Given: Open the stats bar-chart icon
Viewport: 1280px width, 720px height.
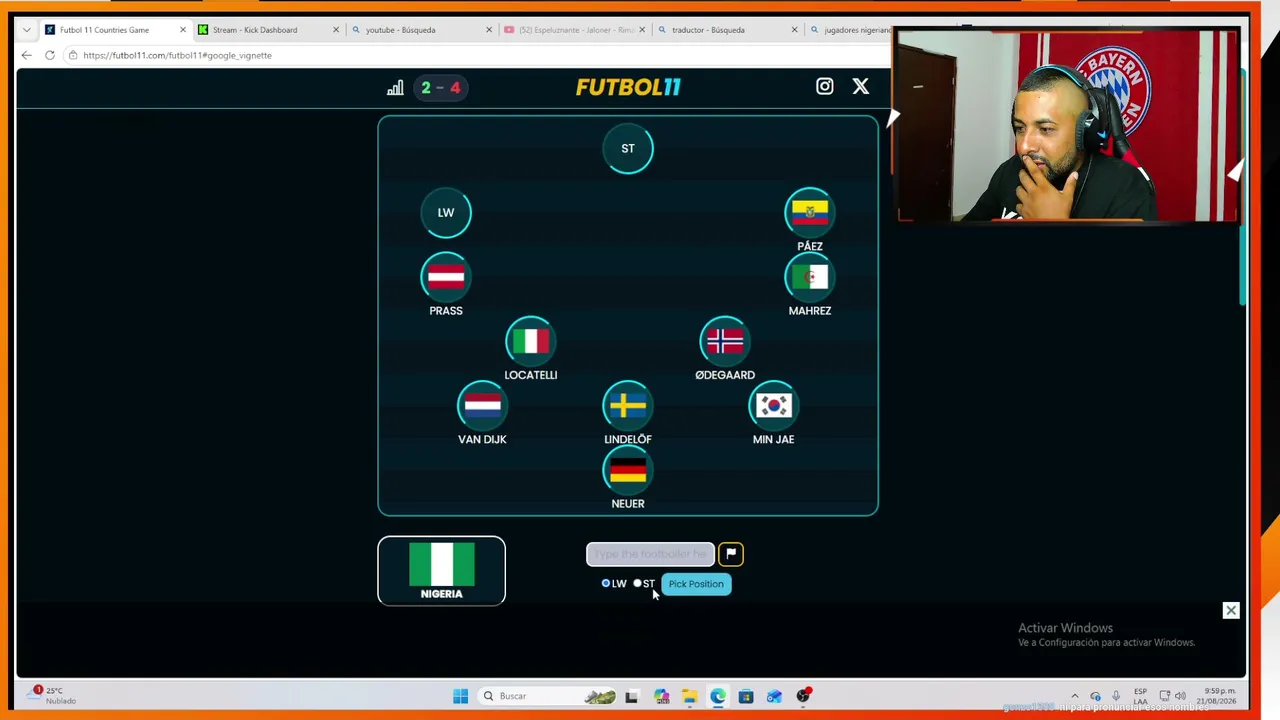Looking at the screenshot, I should click(395, 88).
